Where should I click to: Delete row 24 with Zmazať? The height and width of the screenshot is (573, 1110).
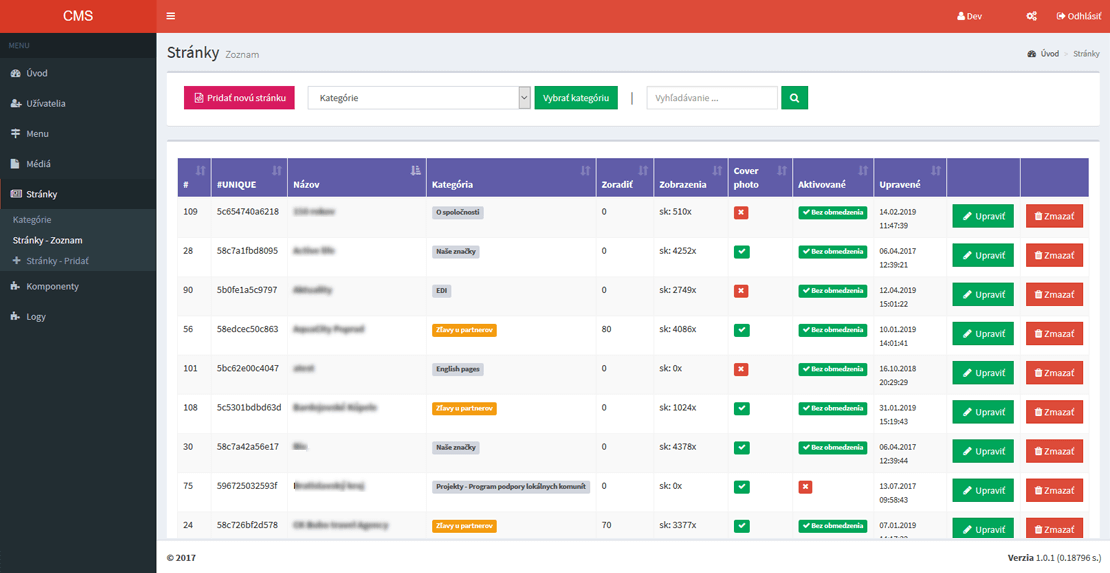1055,530
